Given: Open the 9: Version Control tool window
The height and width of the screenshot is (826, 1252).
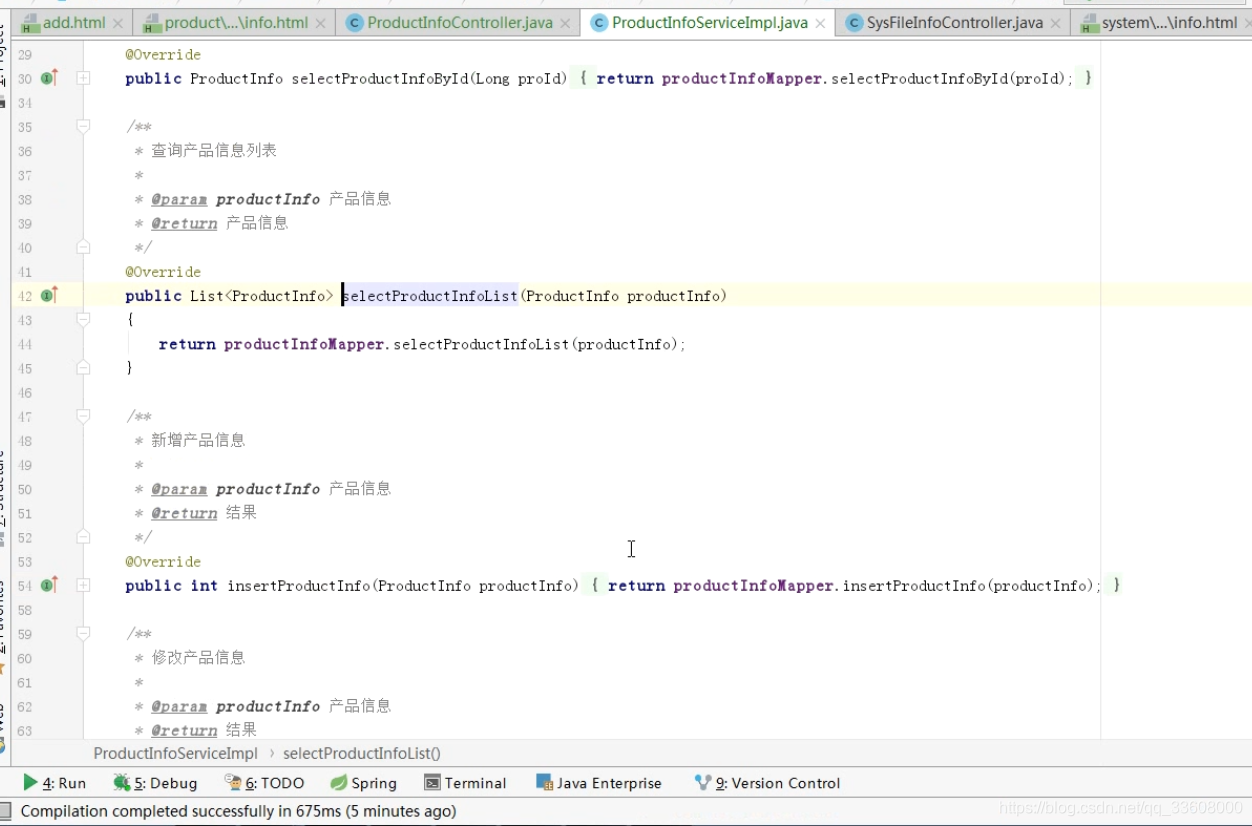Looking at the screenshot, I should [767, 783].
